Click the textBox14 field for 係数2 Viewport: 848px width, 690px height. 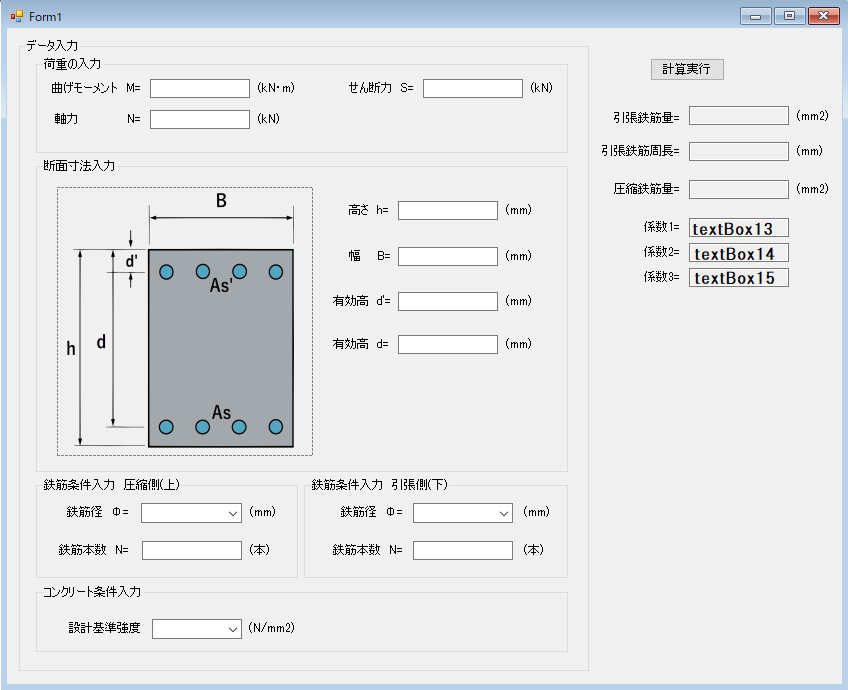click(x=739, y=253)
